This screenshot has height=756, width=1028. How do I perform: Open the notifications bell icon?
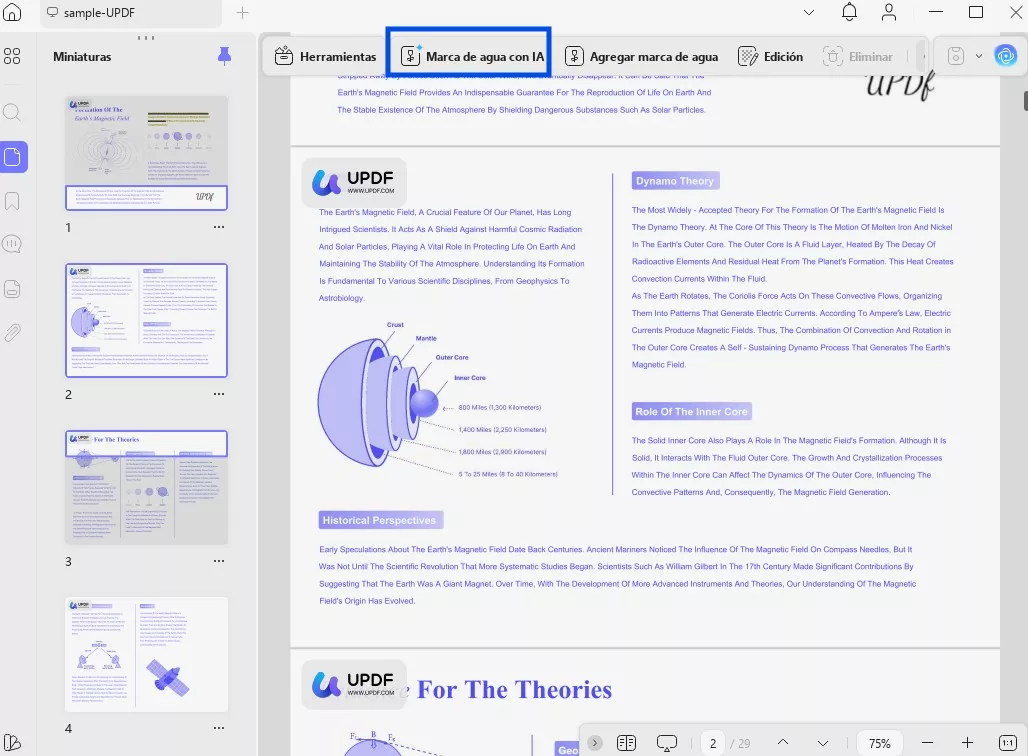(x=849, y=12)
